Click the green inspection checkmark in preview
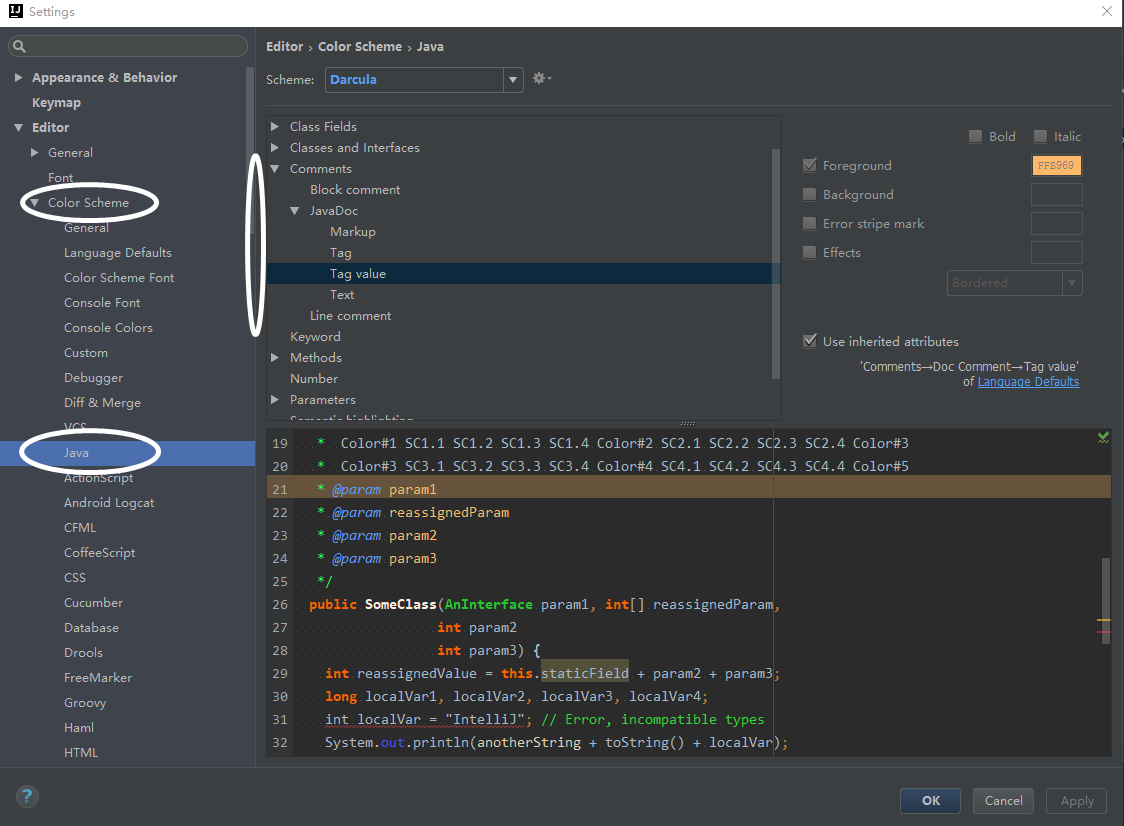This screenshot has height=826, width=1124. tap(1103, 437)
